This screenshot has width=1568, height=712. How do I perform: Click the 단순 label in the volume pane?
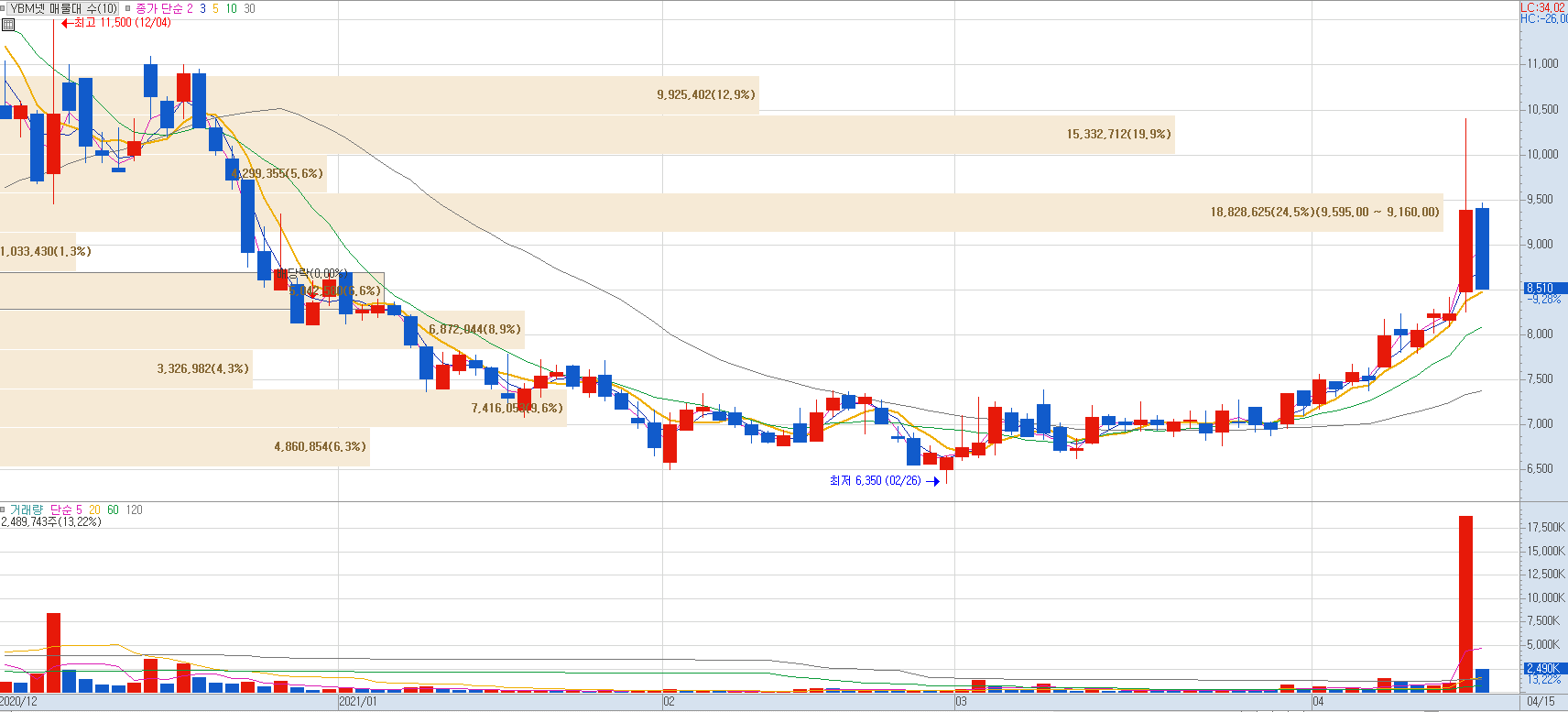pos(61,509)
